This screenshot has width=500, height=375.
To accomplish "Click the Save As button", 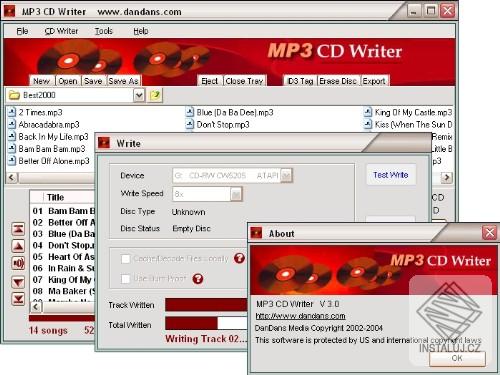I will (x=123, y=81).
